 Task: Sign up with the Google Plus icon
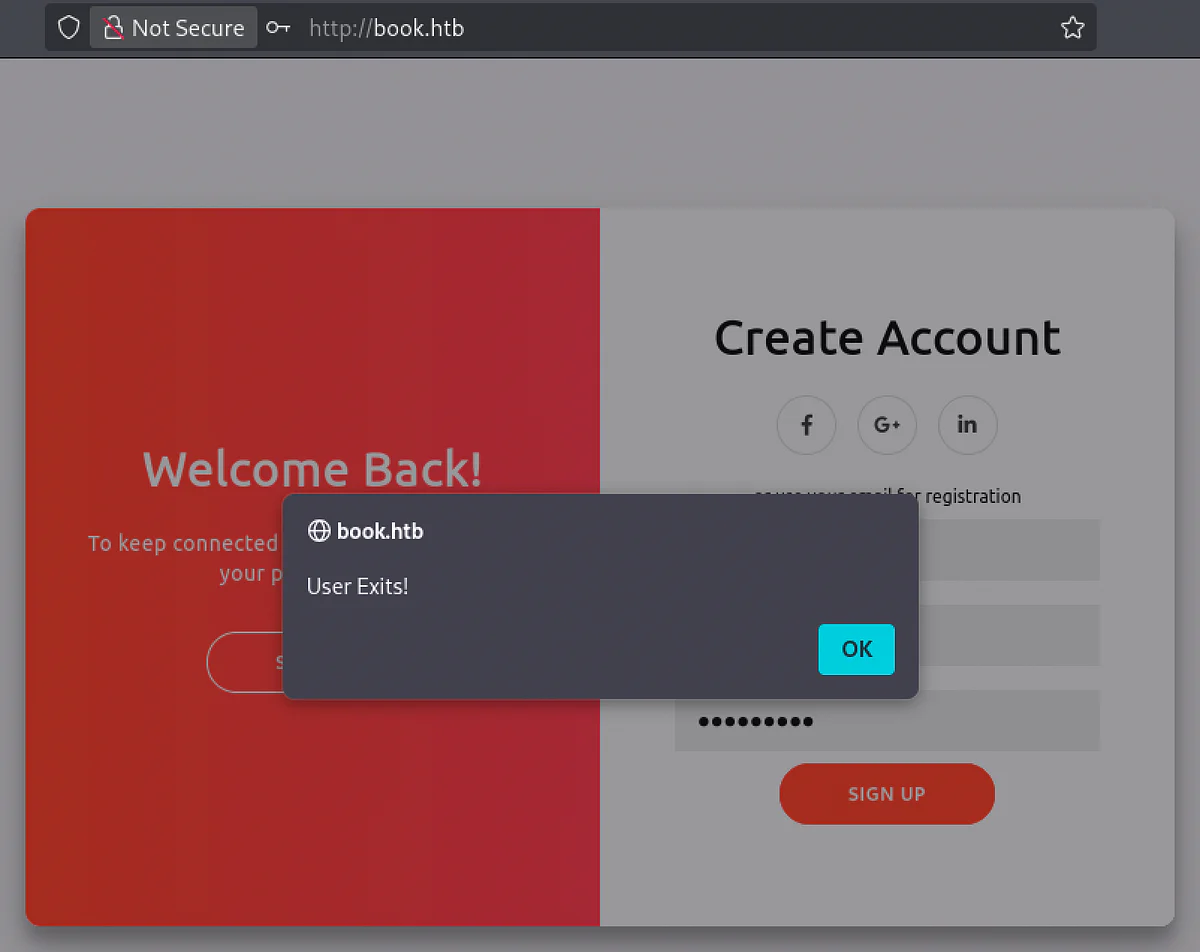[887, 424]
